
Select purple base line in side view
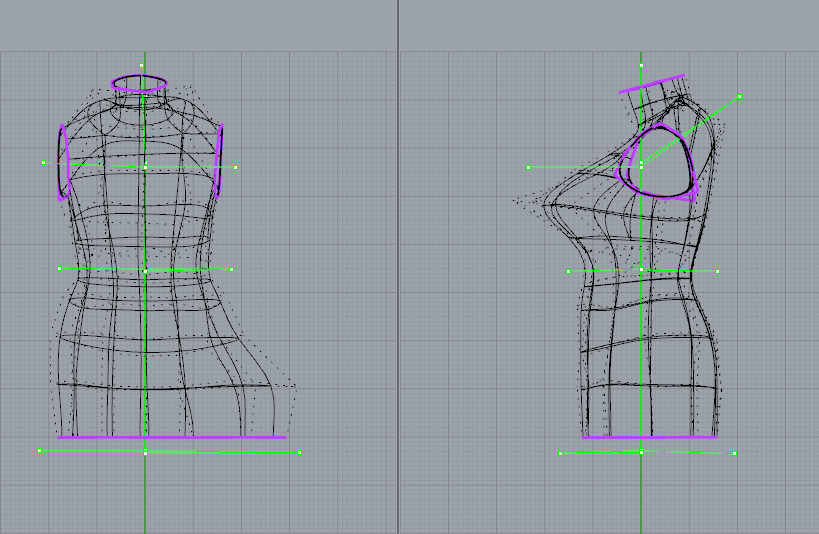pyautogui.click(x=650, y=437)
